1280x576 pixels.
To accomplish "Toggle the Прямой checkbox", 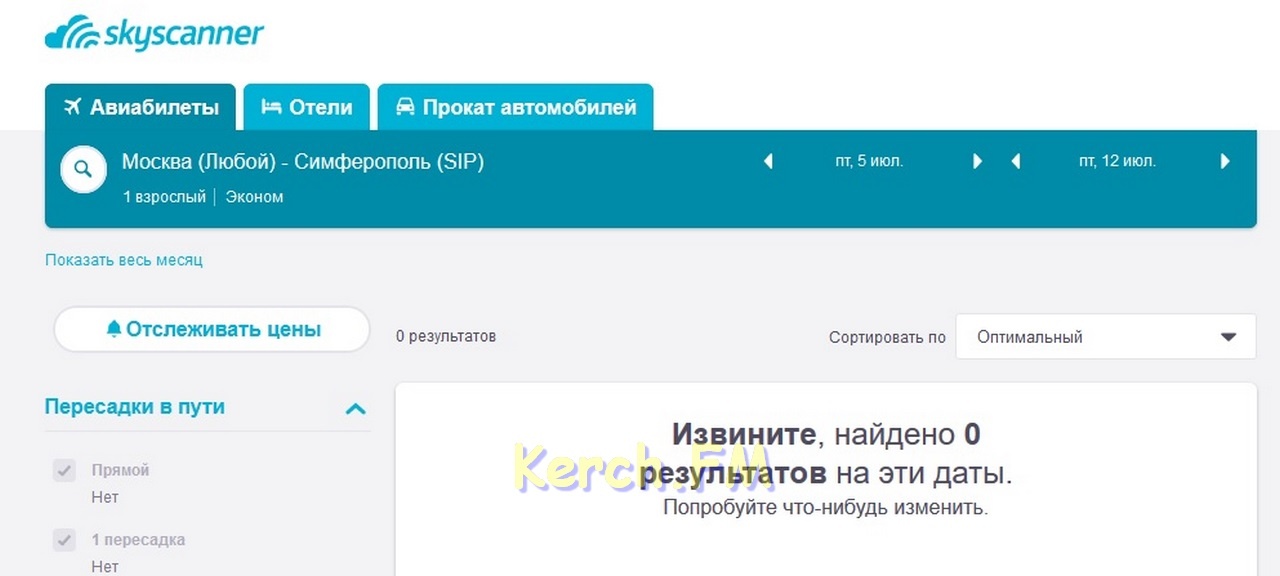I will point(64,471).
